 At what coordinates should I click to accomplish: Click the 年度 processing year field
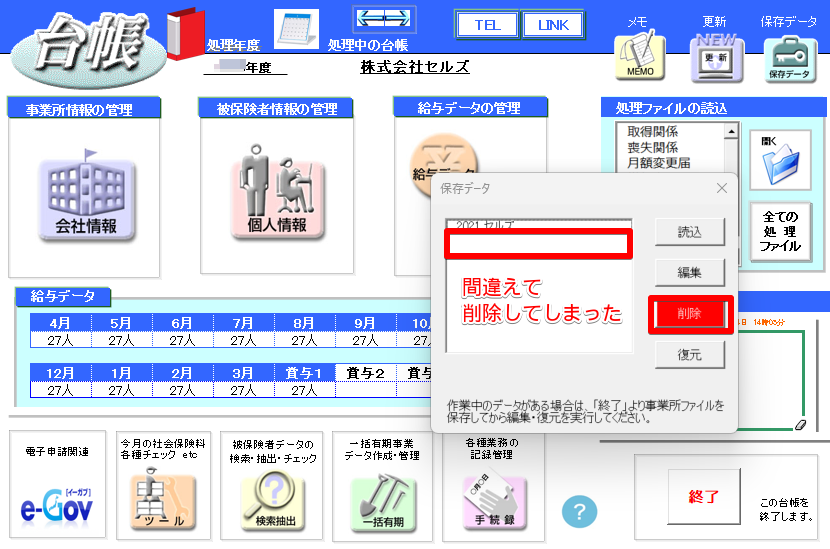[x=245, y=67]
